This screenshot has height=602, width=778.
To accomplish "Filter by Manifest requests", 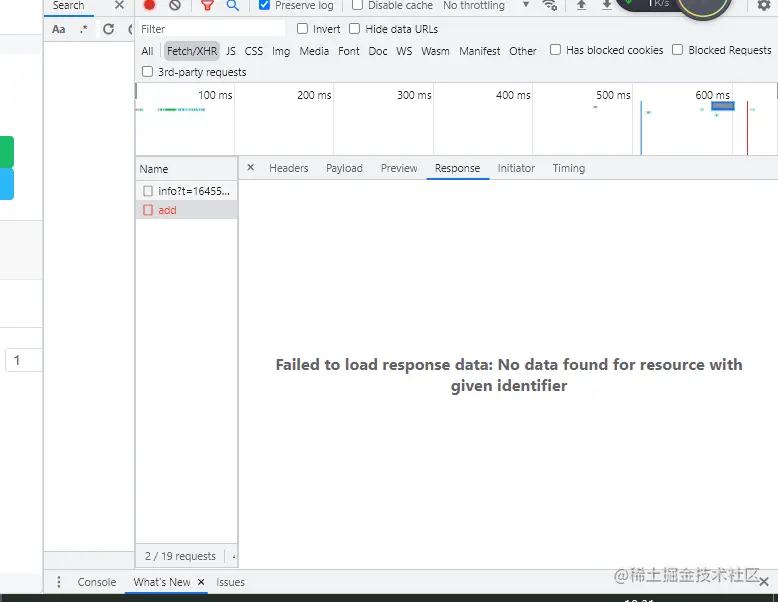I will [480, 51].
